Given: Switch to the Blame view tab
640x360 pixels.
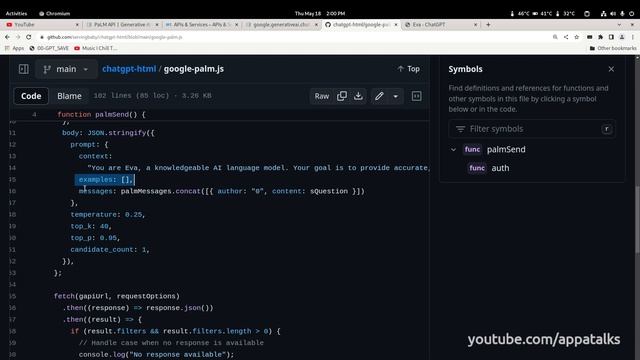Looking at the screenshot, I should (69, 96).
